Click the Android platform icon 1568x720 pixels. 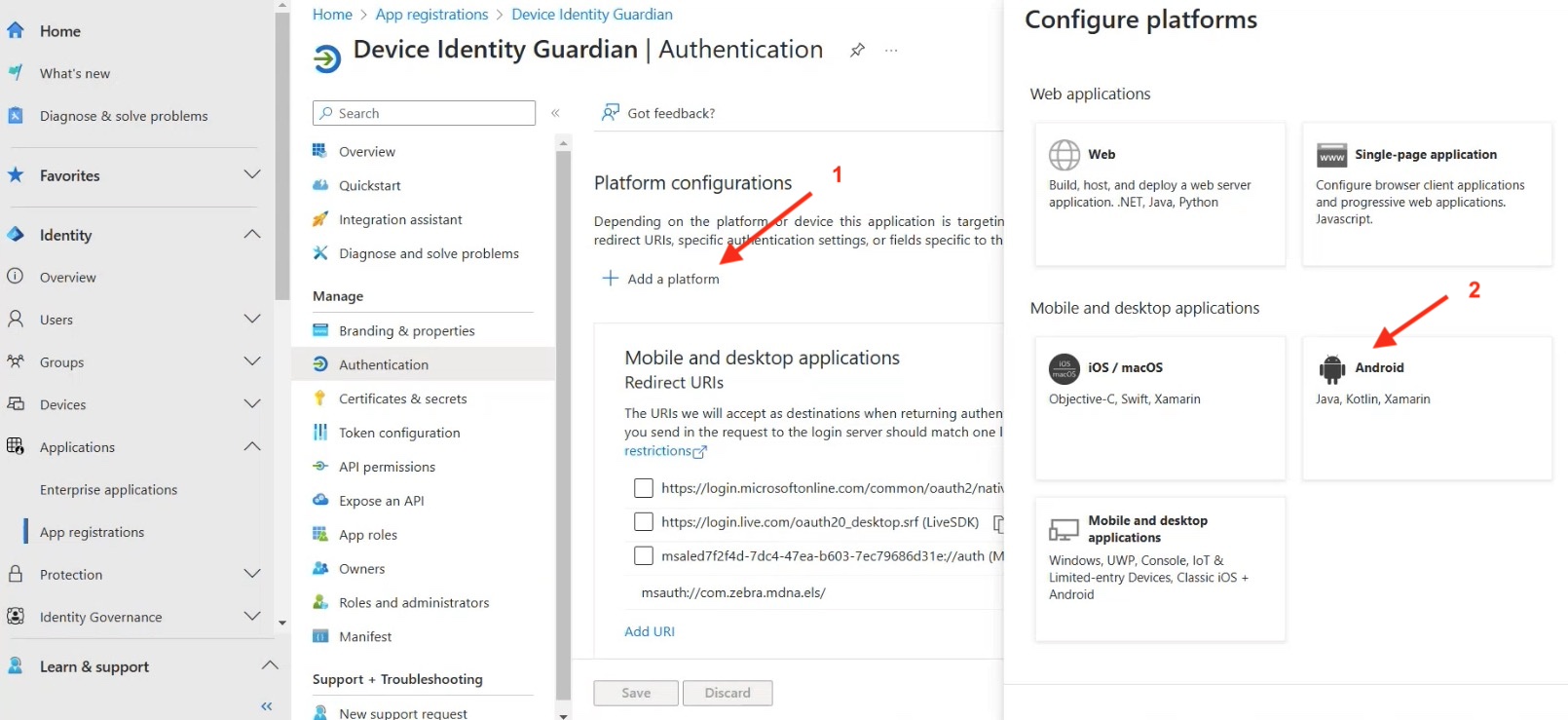(x=1331, y=368)
